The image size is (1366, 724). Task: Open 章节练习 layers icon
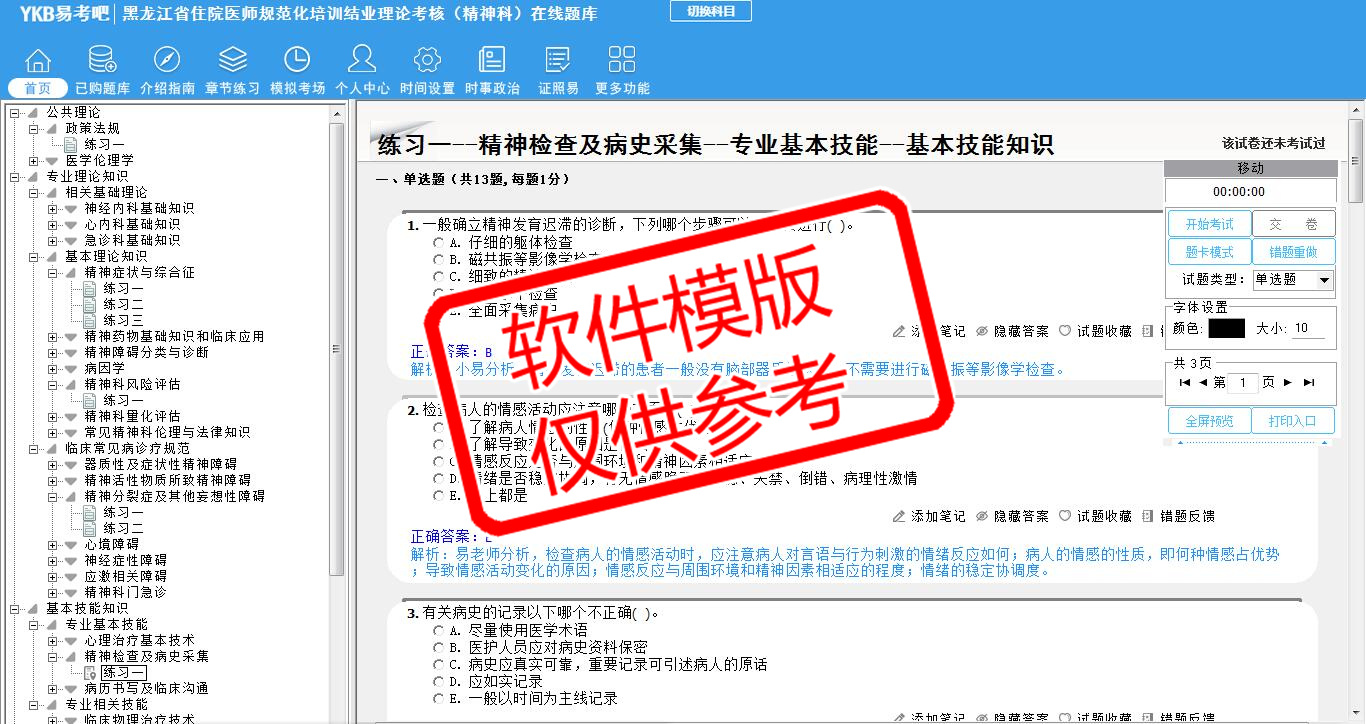pyautogui.click(x=232, y=60)
